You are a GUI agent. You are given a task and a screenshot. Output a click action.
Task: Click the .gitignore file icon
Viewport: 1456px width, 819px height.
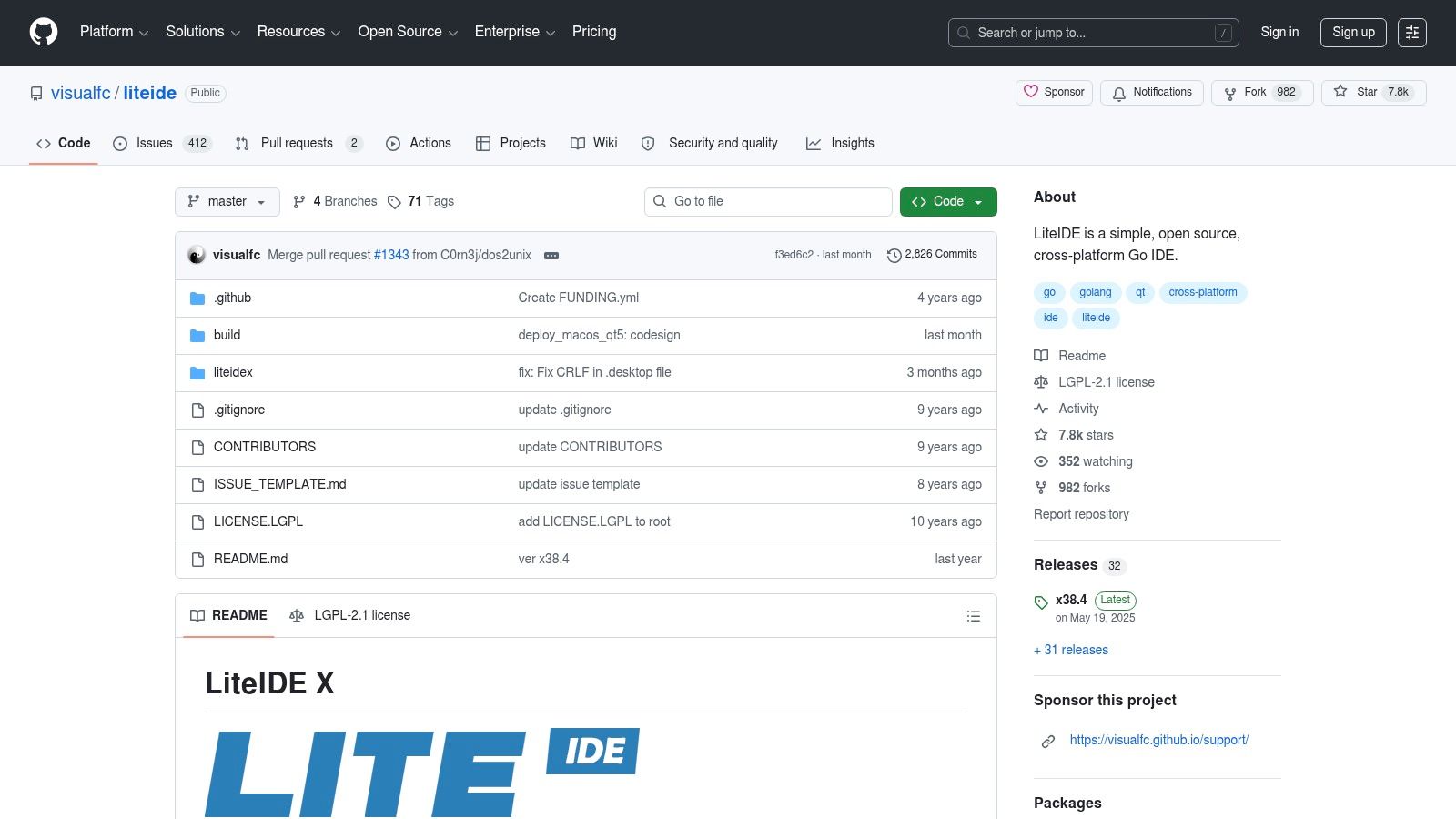point(197,410)
